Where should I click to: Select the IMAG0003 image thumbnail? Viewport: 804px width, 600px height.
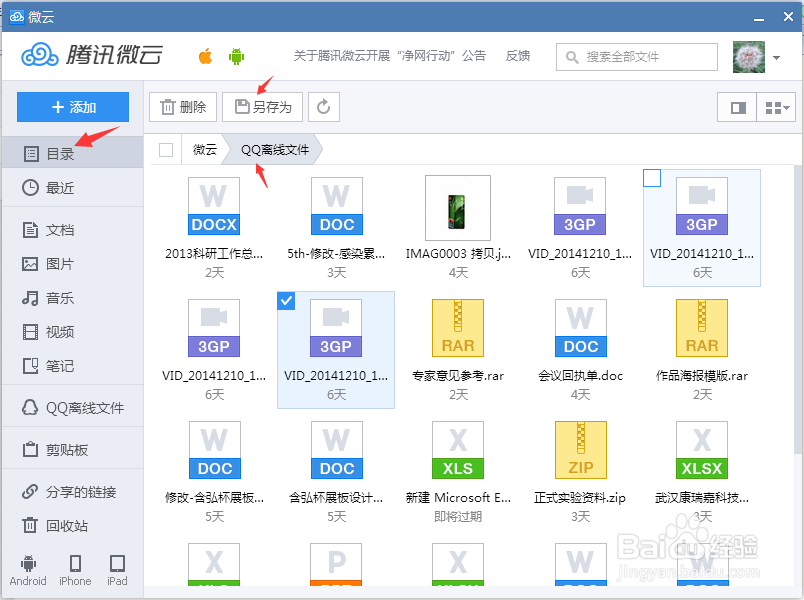click(458, 208)
